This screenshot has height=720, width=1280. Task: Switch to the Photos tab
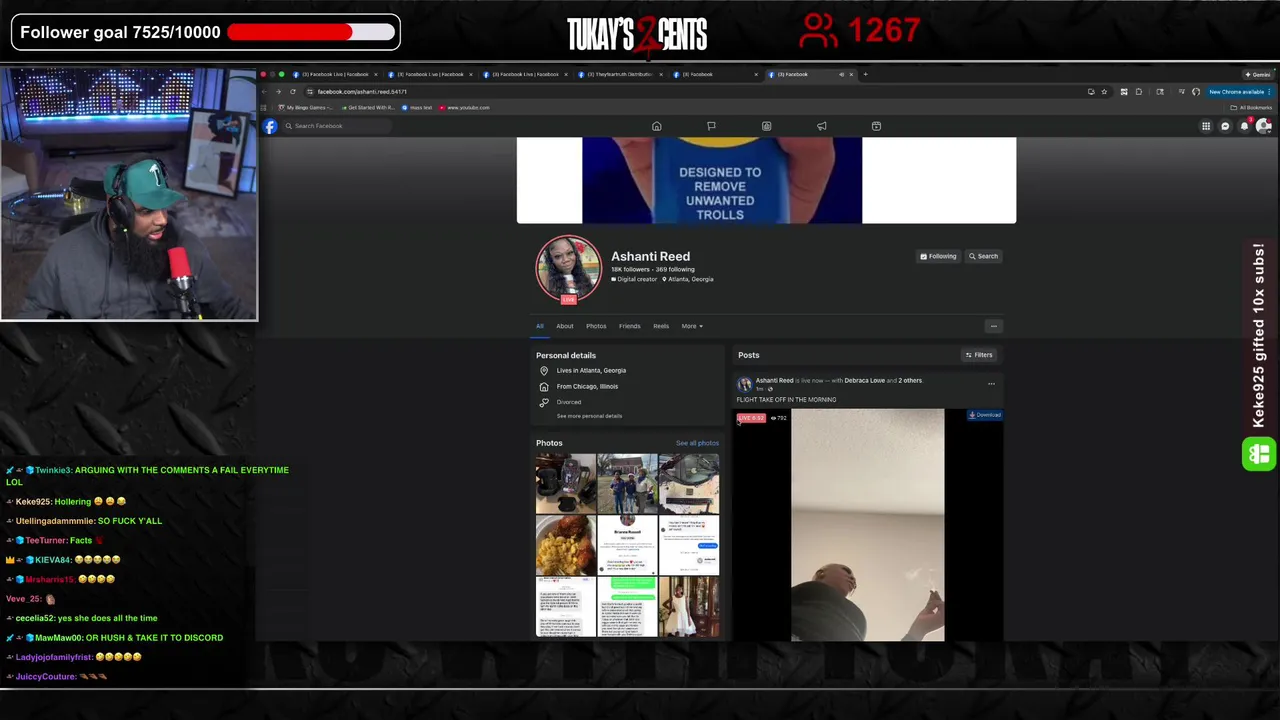click(596, 326)
